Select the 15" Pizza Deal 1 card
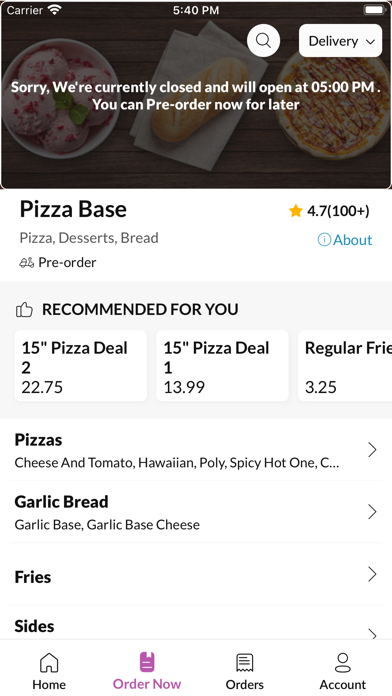 pyautogui.click(x=222, y=366)
